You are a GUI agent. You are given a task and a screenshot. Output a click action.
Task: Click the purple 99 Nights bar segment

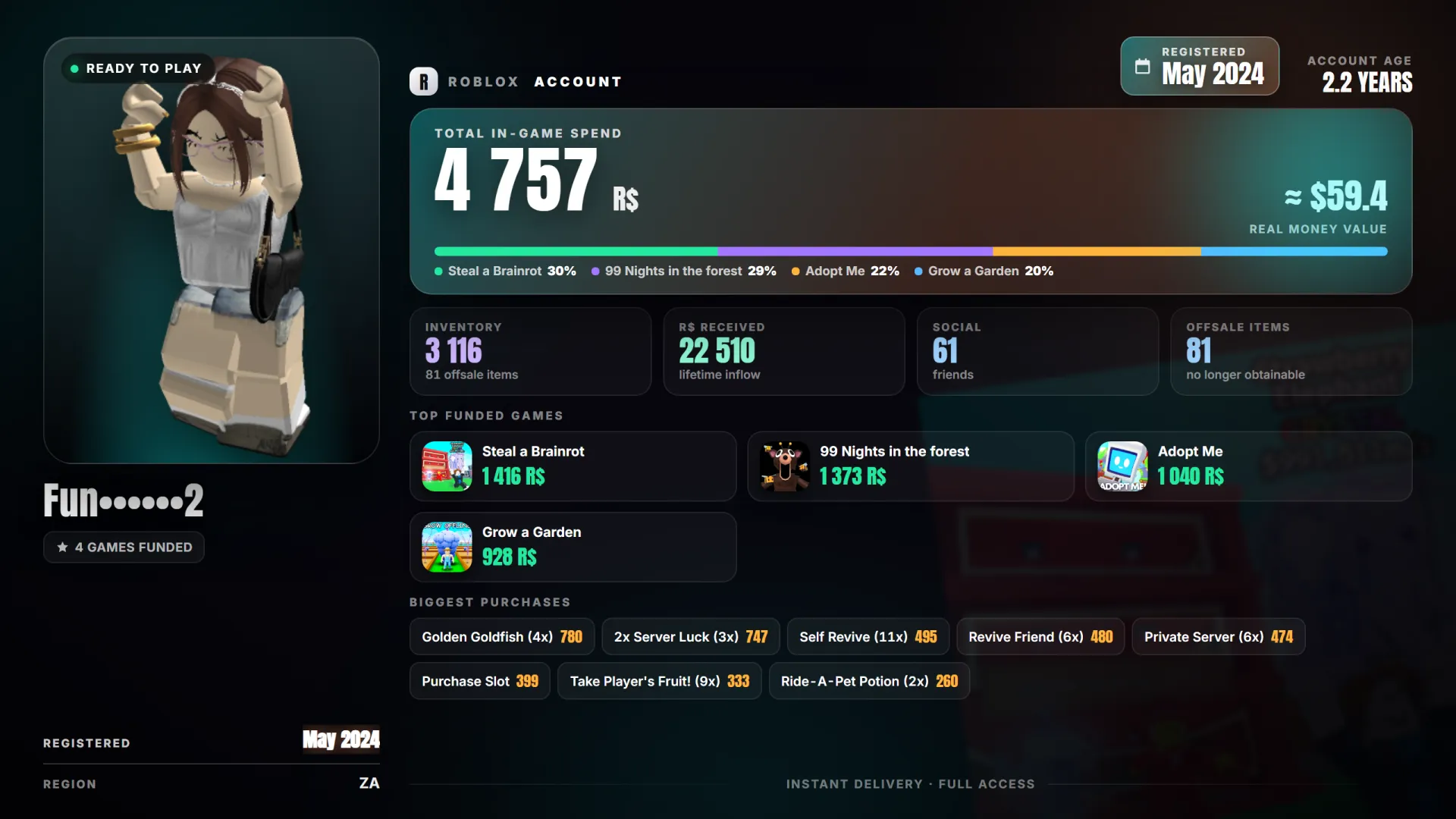(x=855, y=251)
